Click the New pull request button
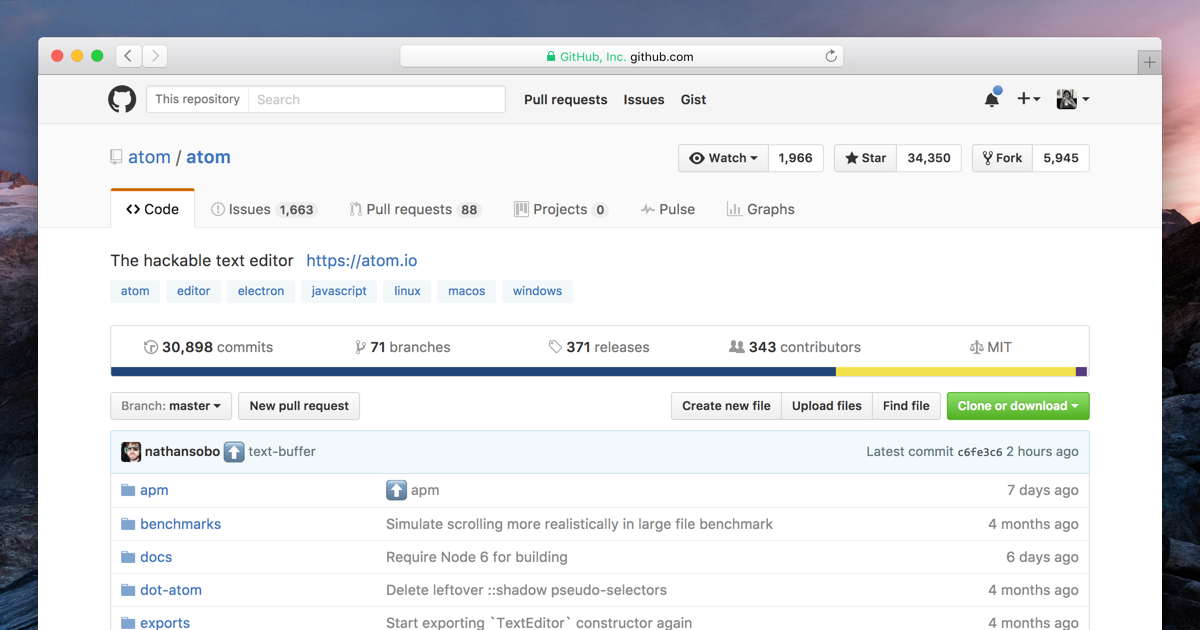Viewport: 1200px width, 630px height. [x=298, y=406]
